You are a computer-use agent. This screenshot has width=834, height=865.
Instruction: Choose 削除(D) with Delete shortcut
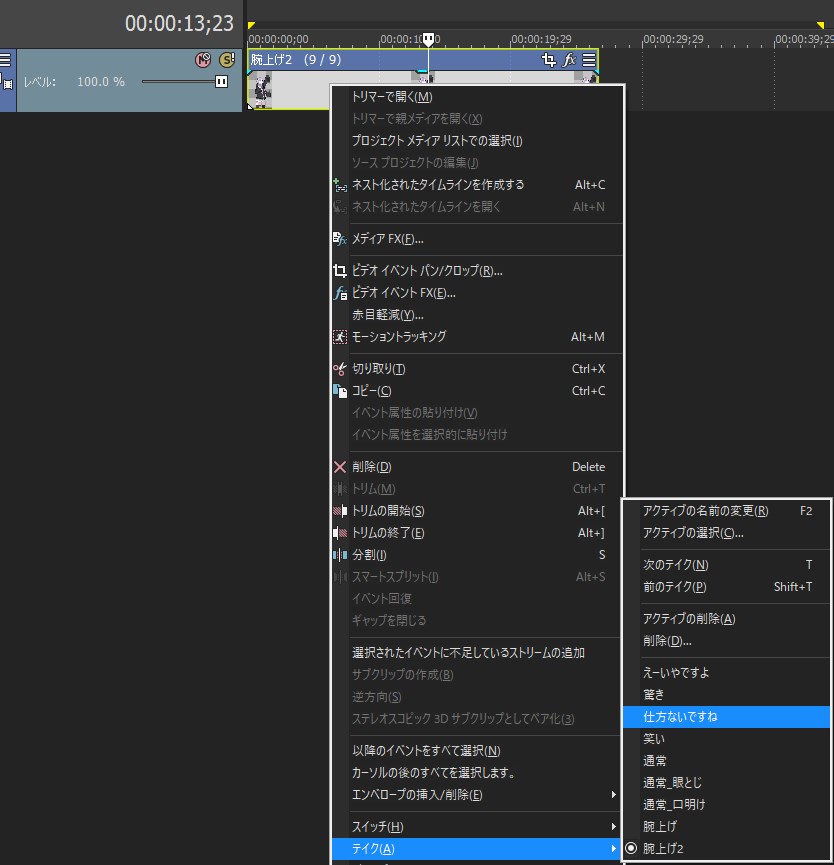[478, 467]
